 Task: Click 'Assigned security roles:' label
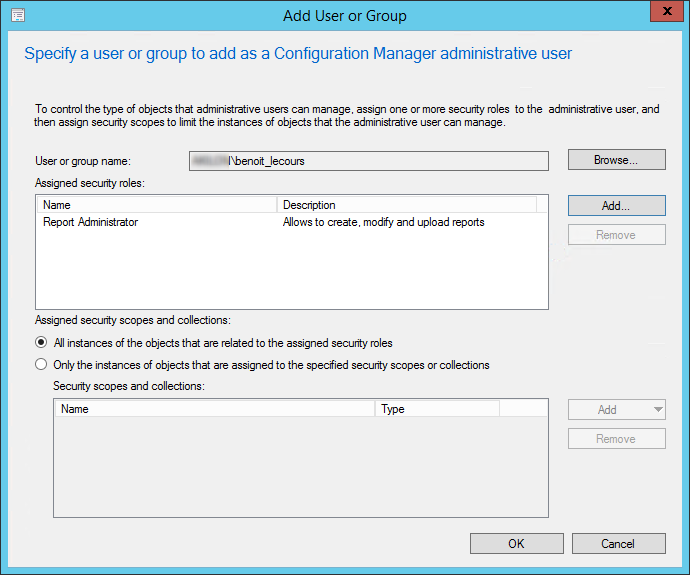point(90,183)
